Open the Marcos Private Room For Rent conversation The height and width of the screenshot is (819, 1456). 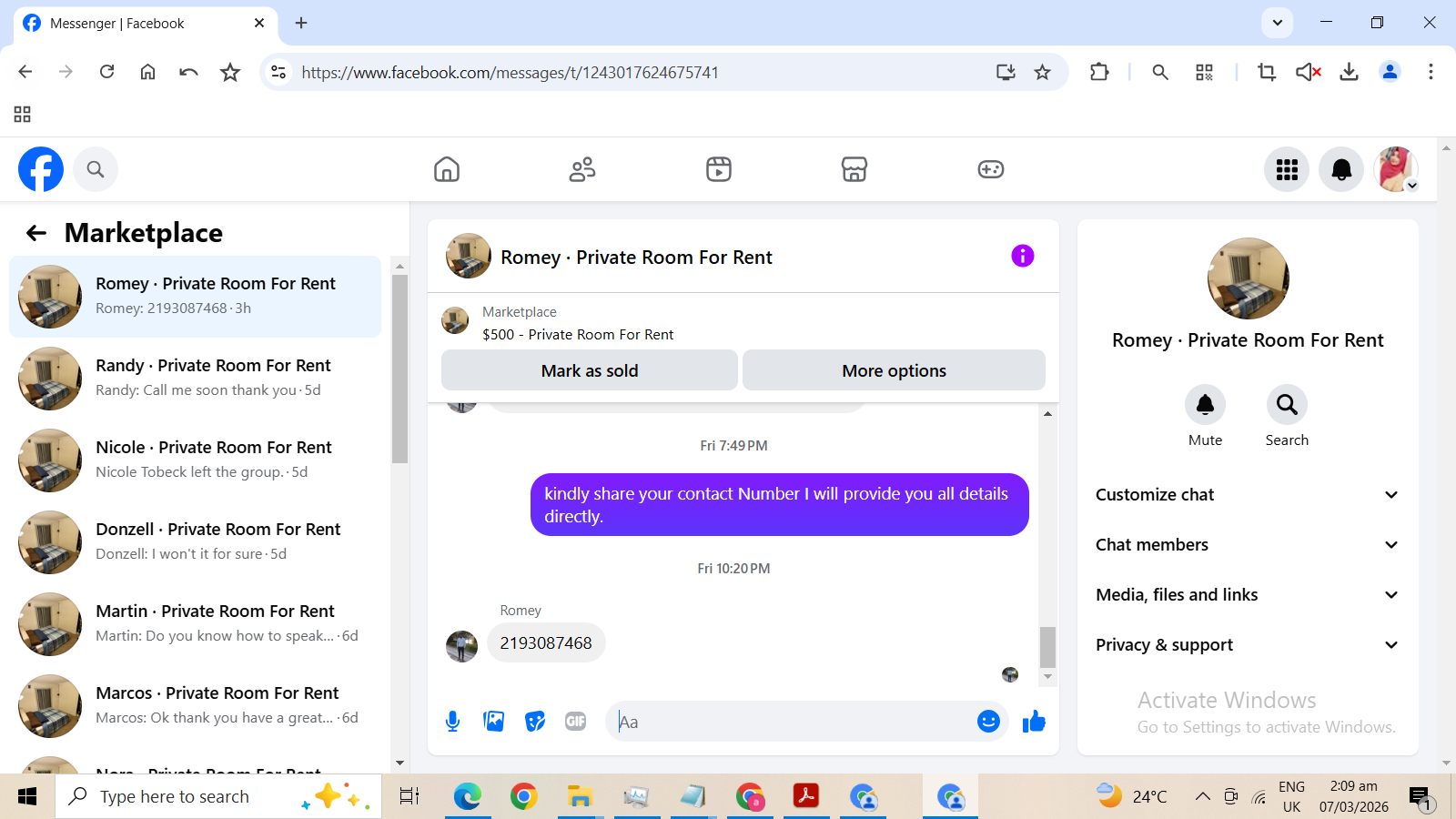pos(196,706)
